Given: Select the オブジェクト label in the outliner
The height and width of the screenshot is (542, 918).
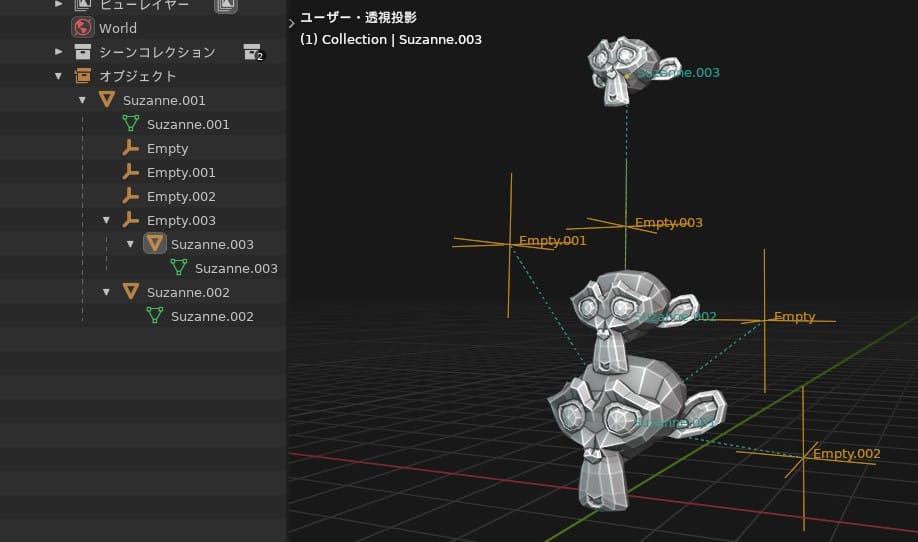Looking at the screenshot, I should pyautogui.click(x=138, y=76).
